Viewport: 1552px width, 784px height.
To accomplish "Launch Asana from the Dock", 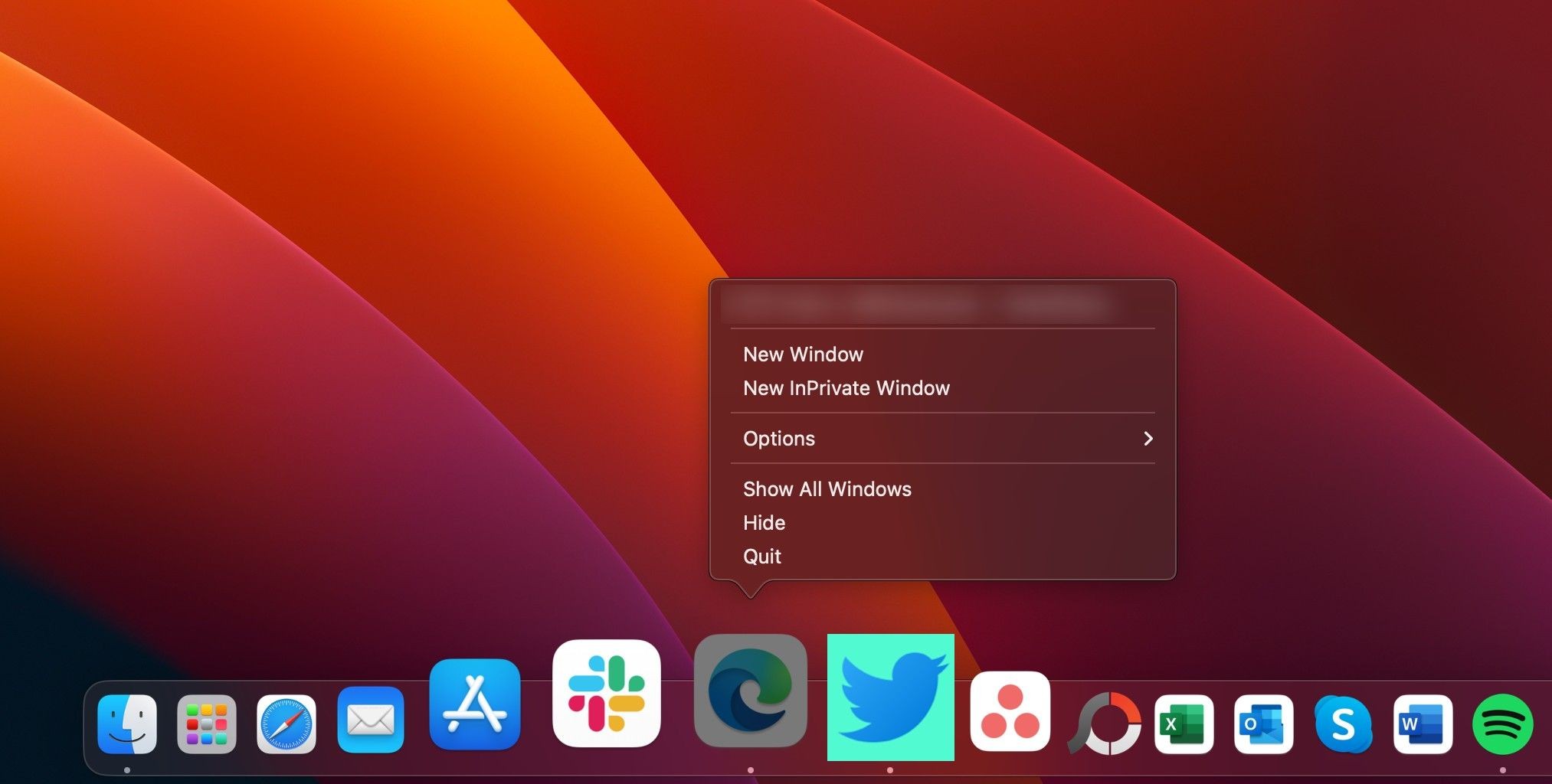I will (x=1010, y=711).
